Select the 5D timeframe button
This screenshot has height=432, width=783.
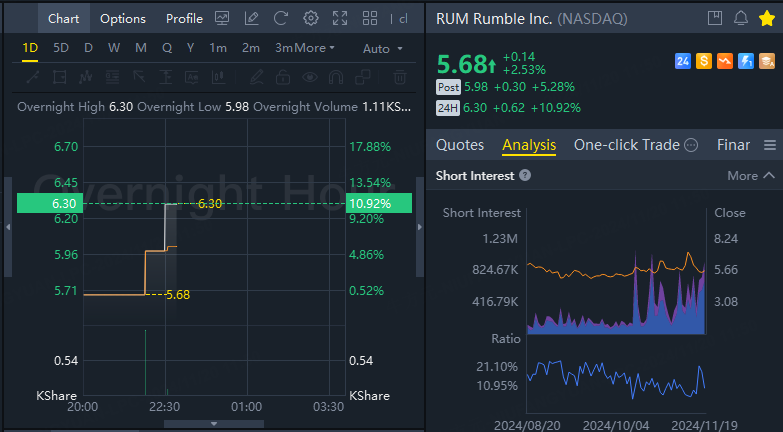pyautogui.click(x=61, y=48)
